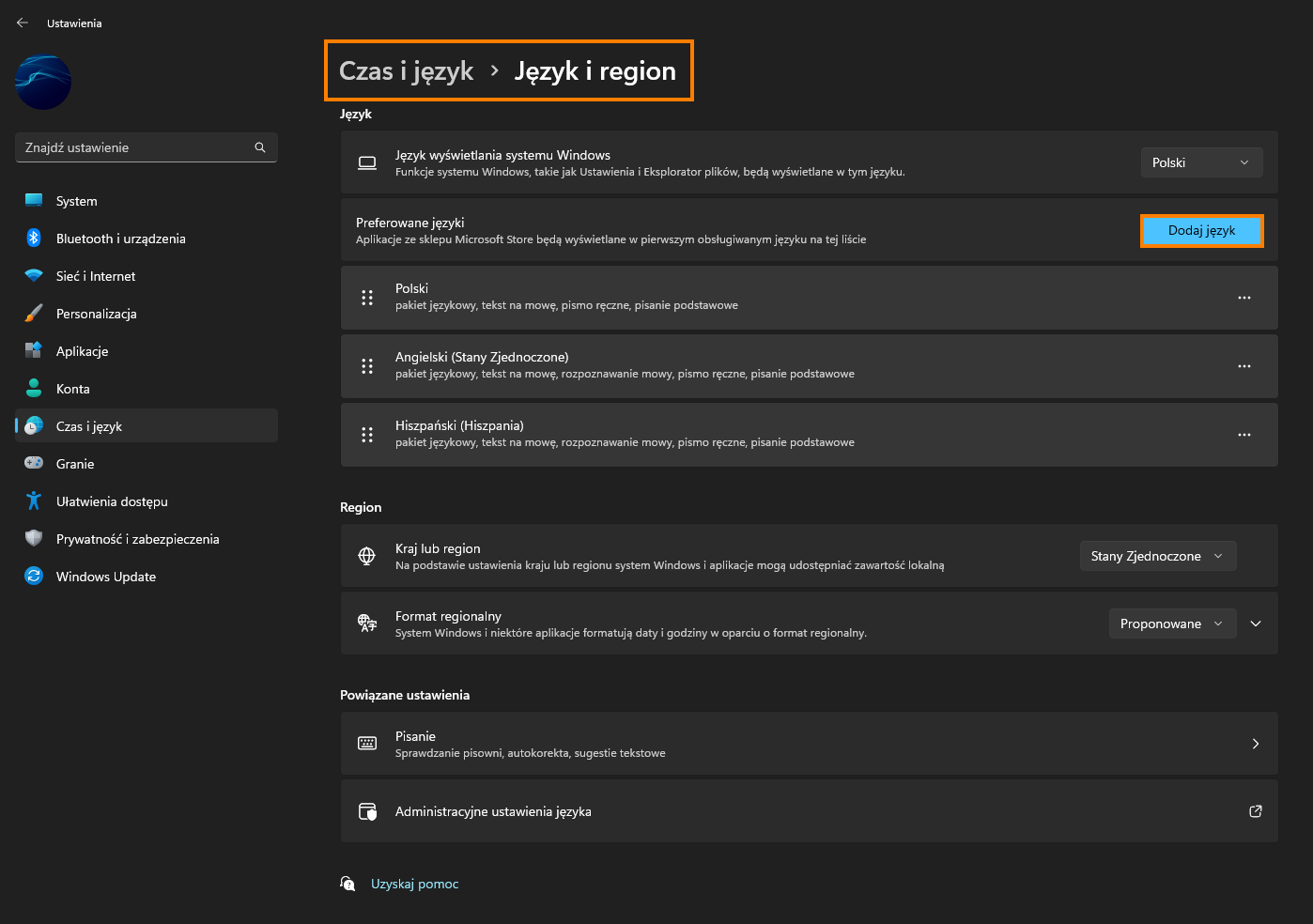Select Windows Update in the sidebar
The width and height of the screenshot is (1313, 924).
pos(147,577)
